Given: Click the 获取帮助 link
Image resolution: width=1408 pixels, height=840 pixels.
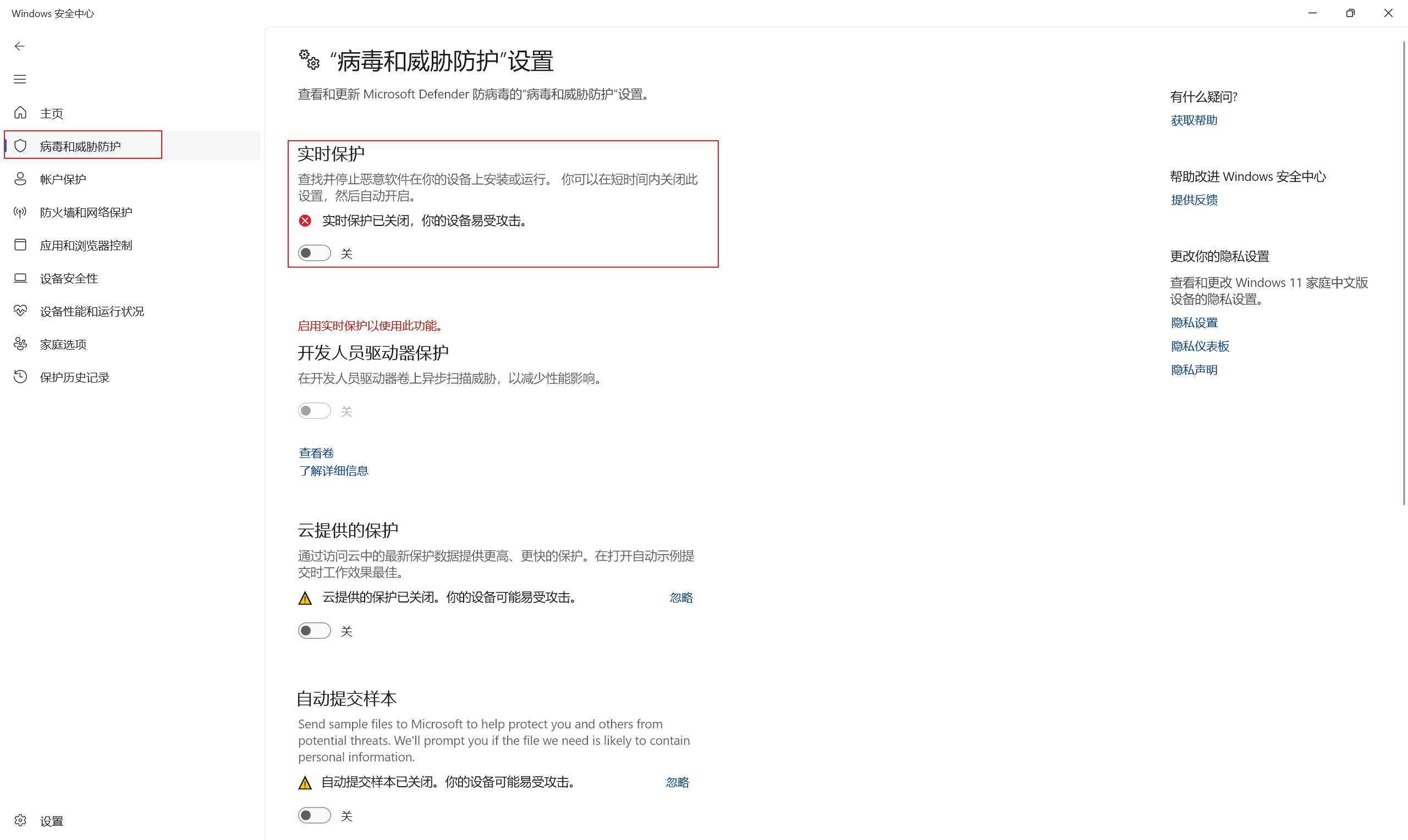Looking at the screenshot, I should [x=1194, y=120].
